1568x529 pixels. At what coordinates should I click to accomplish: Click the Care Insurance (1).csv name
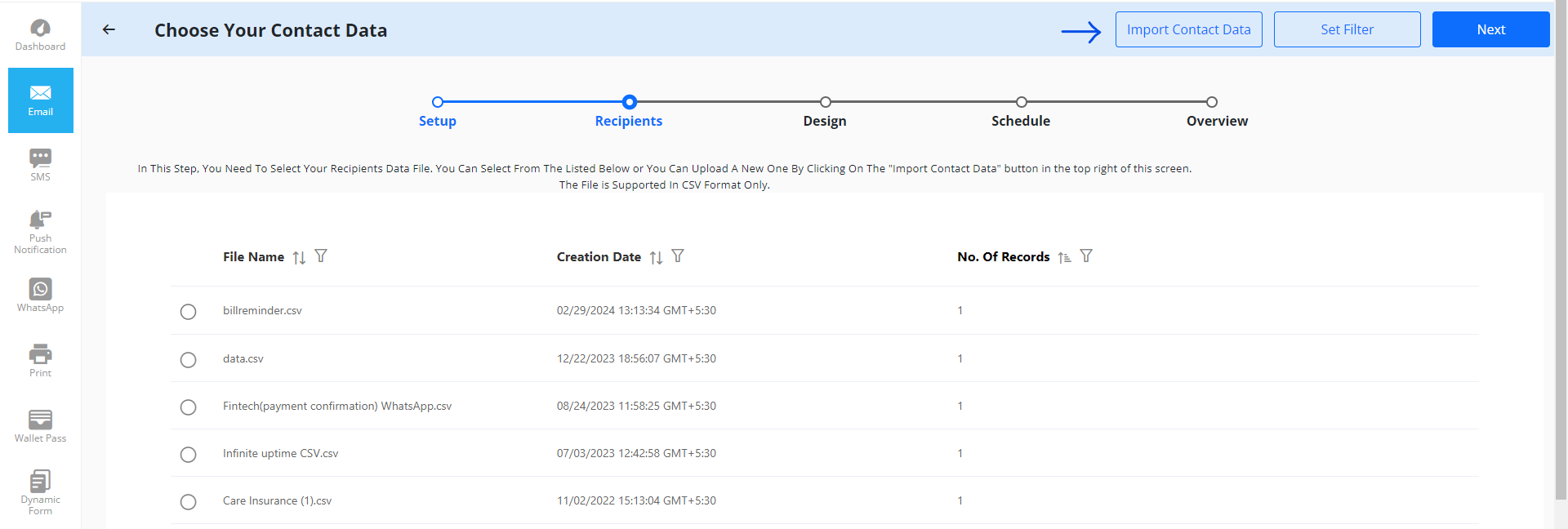pyautogui.click(x=277, y=500)
